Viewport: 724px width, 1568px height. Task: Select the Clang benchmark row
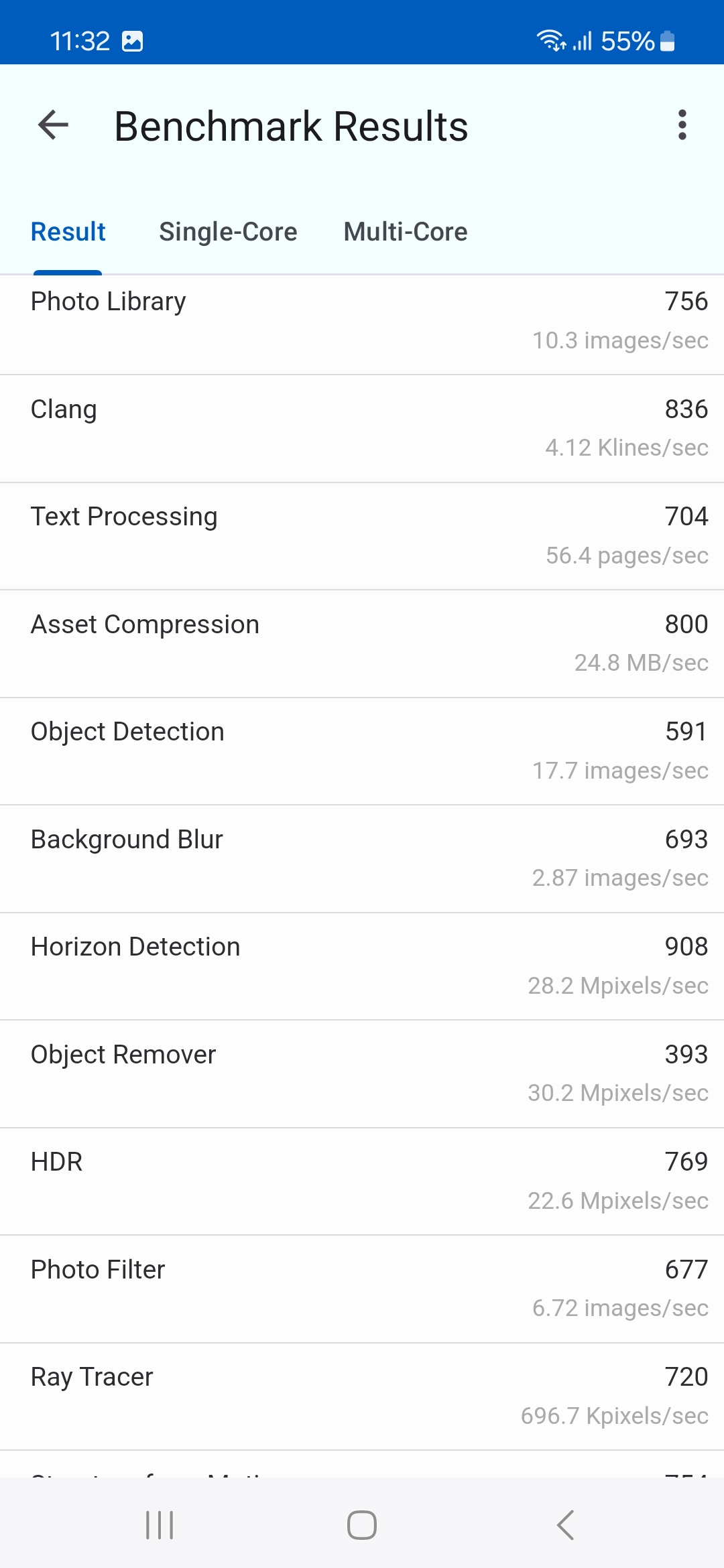coord(362,428)
